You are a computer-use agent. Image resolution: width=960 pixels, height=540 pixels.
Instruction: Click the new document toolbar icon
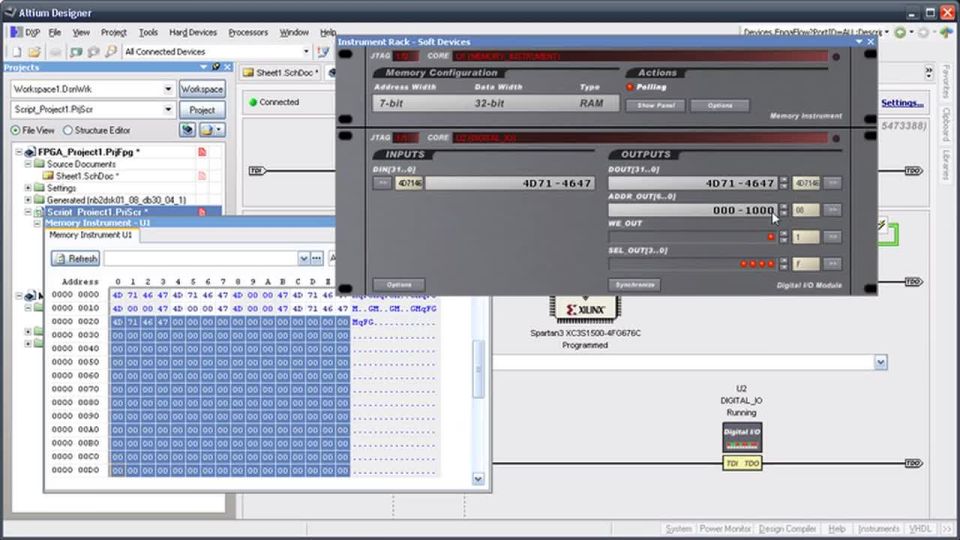point(17,52)
